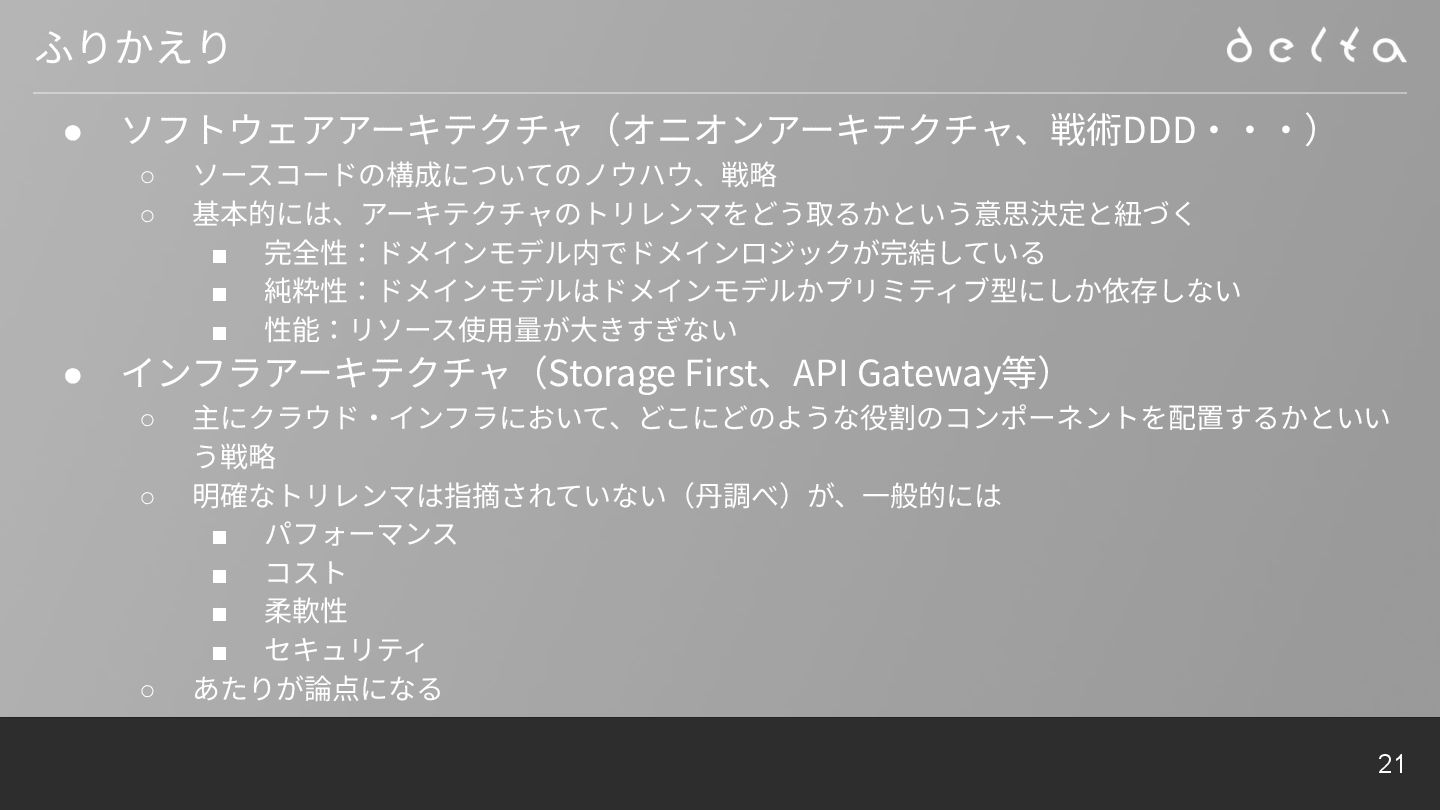Click the dark footer bar
The width and height of the screenshot is (1440, 810).
click(x=720, y=763)
